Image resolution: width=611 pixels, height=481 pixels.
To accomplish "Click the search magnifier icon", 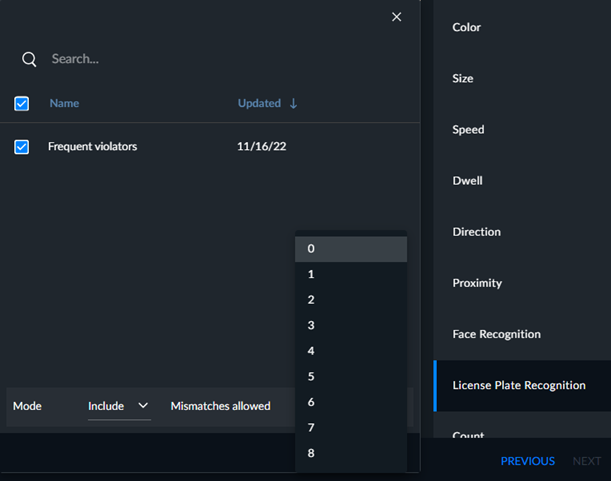I will tap(29, 59).
